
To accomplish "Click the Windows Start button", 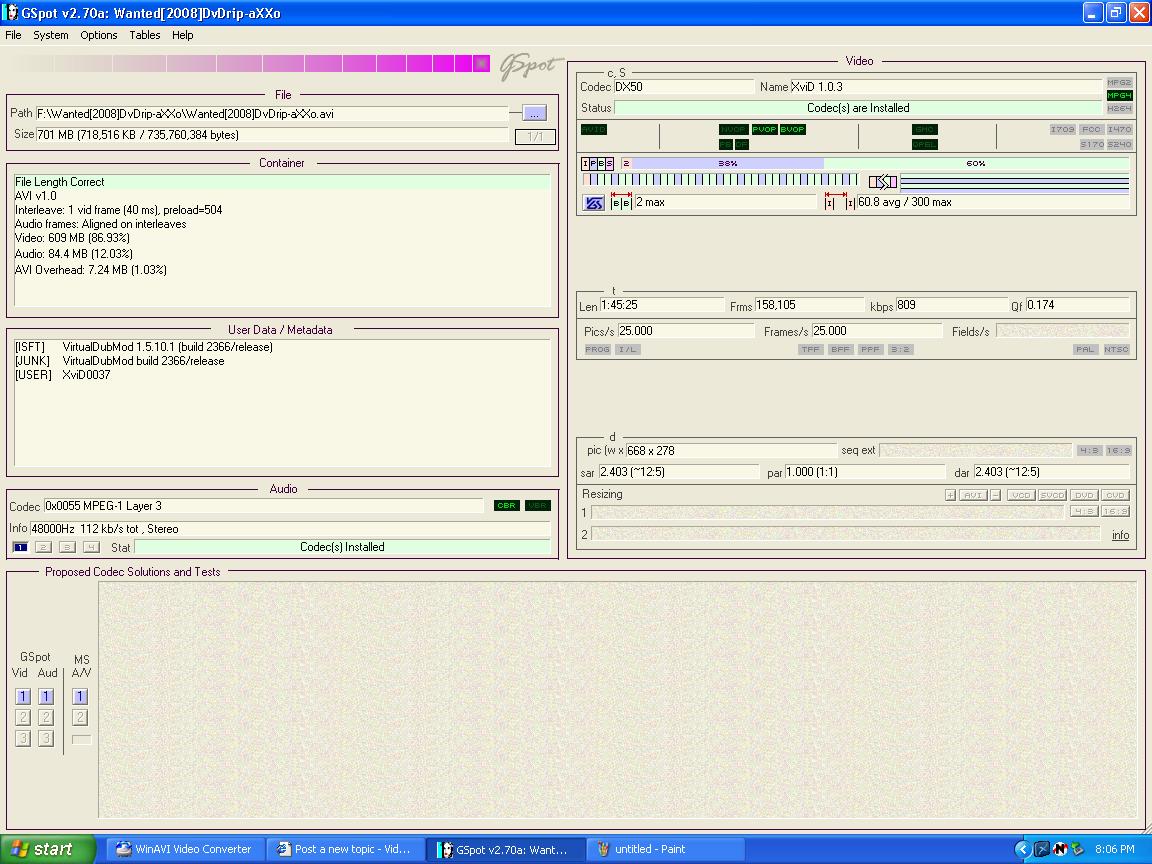I will pos(48,849).
